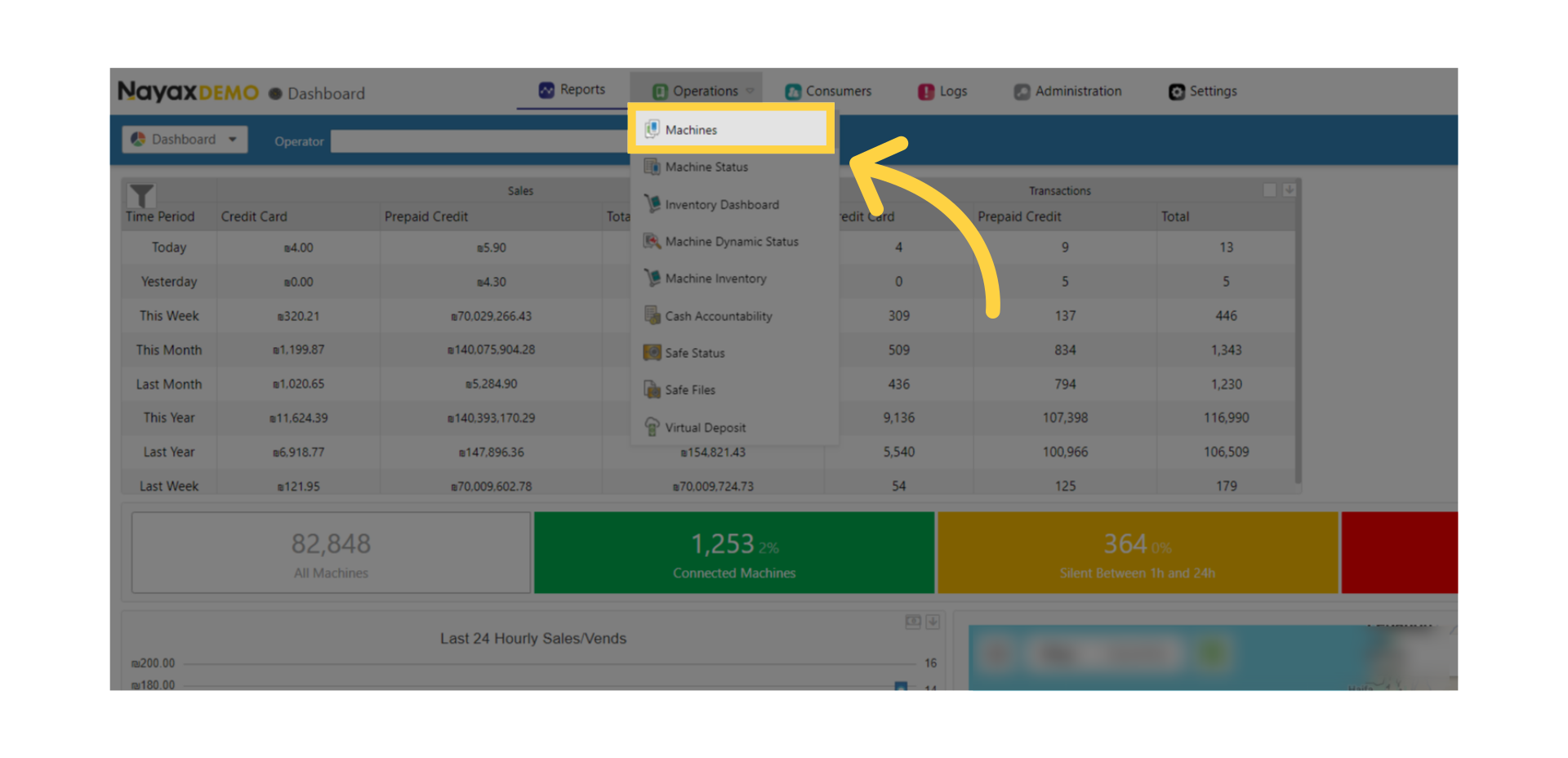
Task: Open the Logs tab
Action: coord(942,91)
